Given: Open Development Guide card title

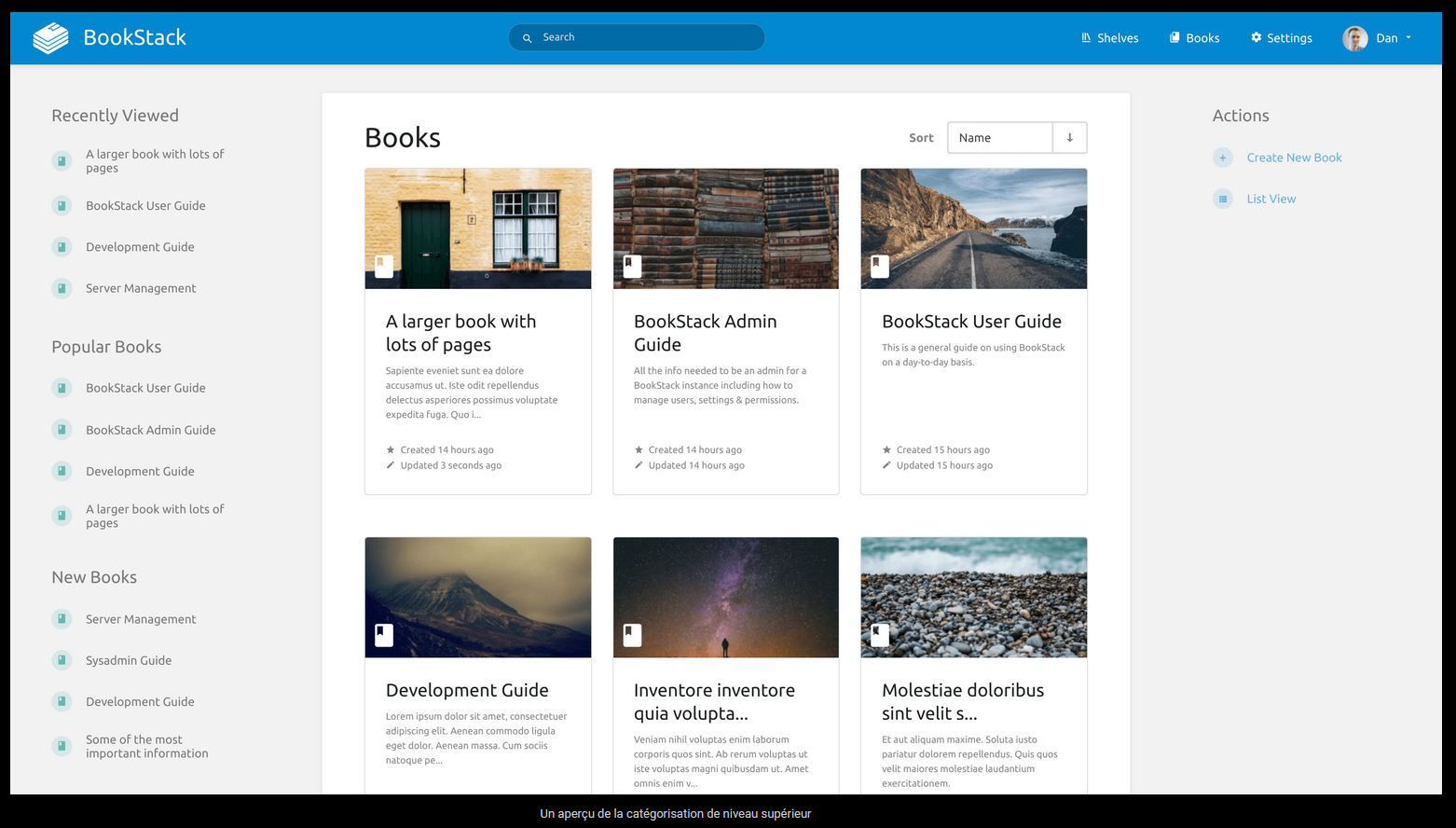Looking at the screenshot, I should tap(467, 690).
